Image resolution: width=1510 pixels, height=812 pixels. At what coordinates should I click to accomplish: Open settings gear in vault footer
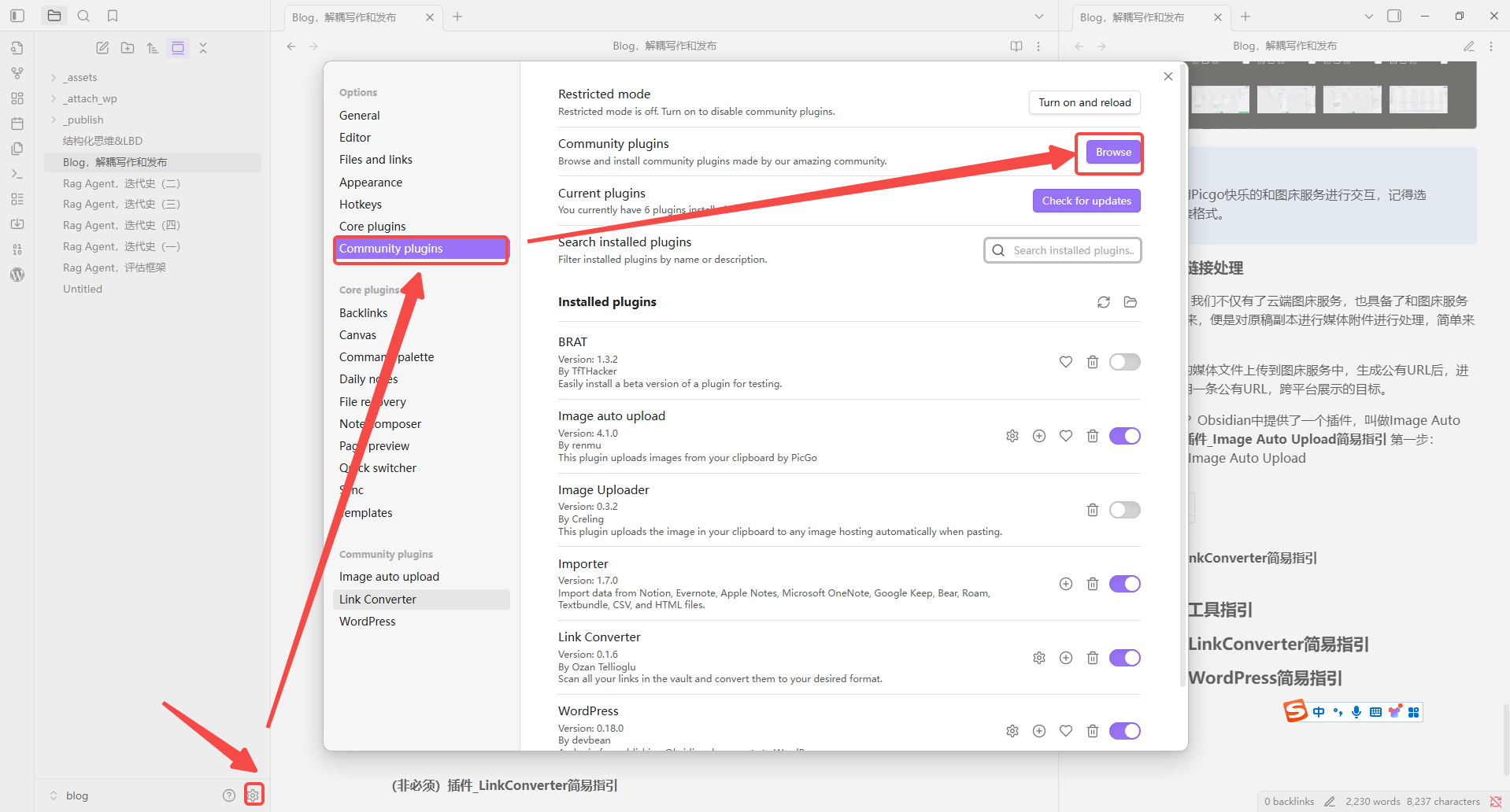[x=253, y=795]
